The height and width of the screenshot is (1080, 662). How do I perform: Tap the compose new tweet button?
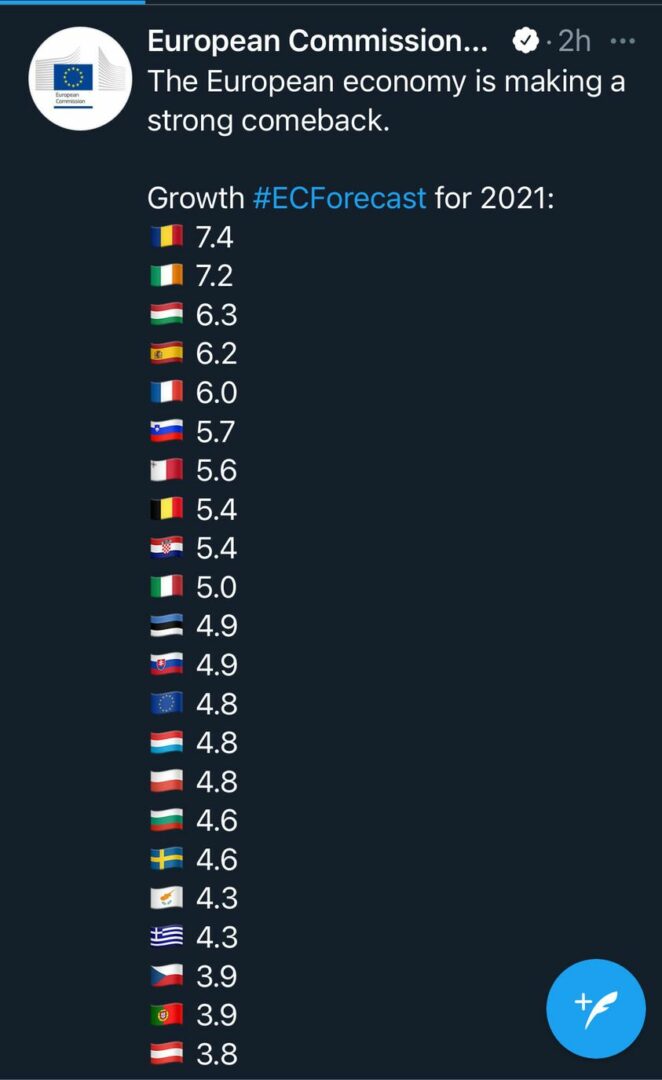pyautogui.click(x=596, y=1008)
